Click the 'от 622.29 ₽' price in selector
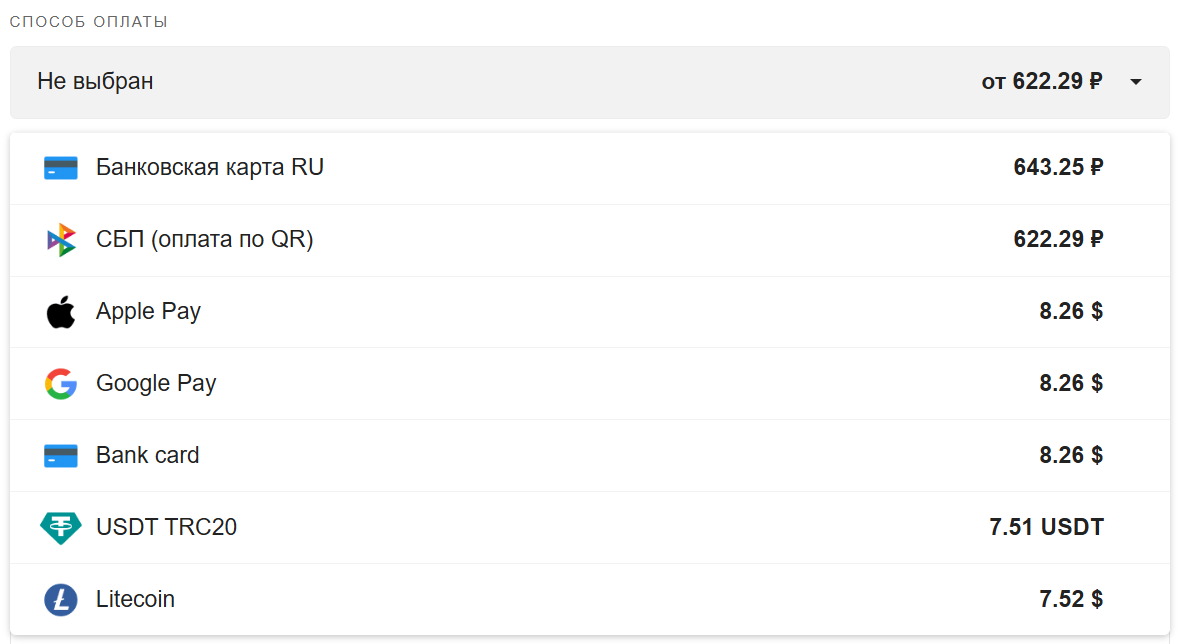The height and width of the screenshot is (644, 1182). [1042, 81]
